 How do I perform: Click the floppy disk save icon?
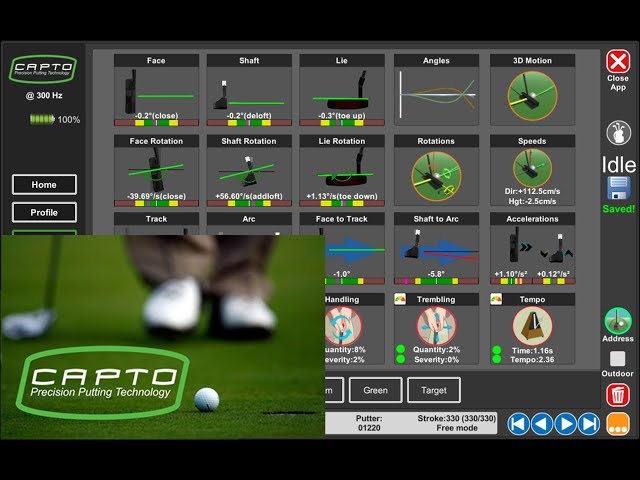[618, 188]
